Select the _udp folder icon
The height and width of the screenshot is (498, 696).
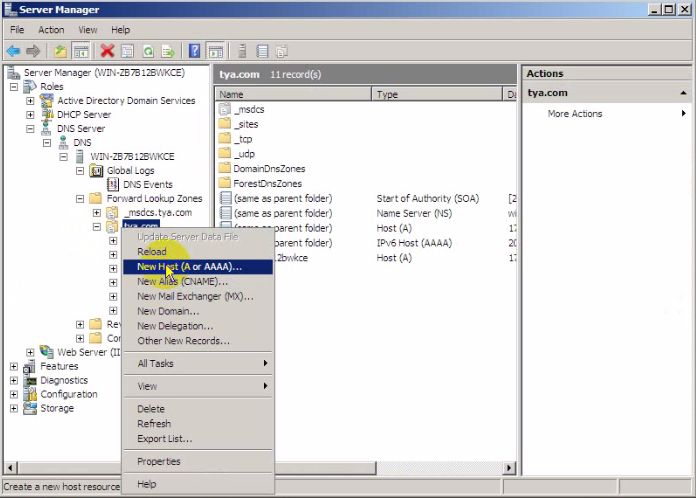click(225, 154)
